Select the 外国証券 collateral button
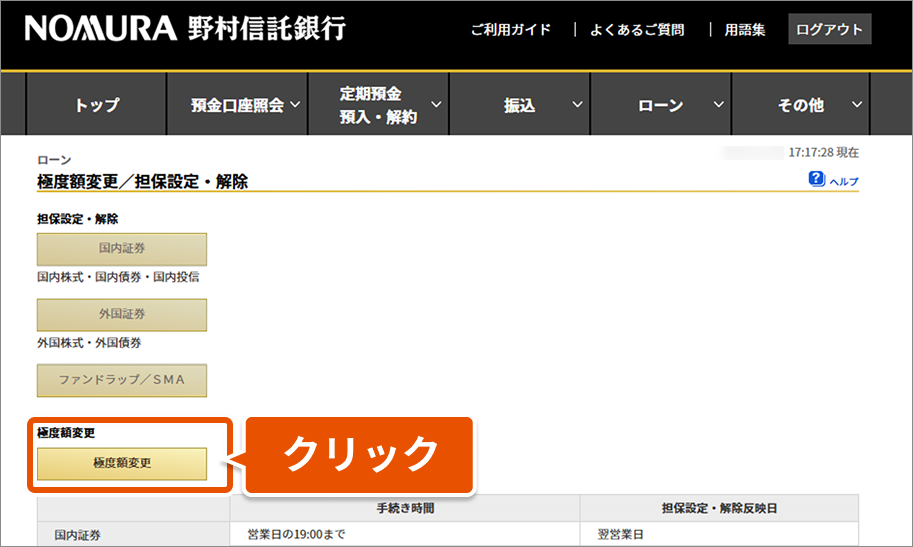 point(122,314)
